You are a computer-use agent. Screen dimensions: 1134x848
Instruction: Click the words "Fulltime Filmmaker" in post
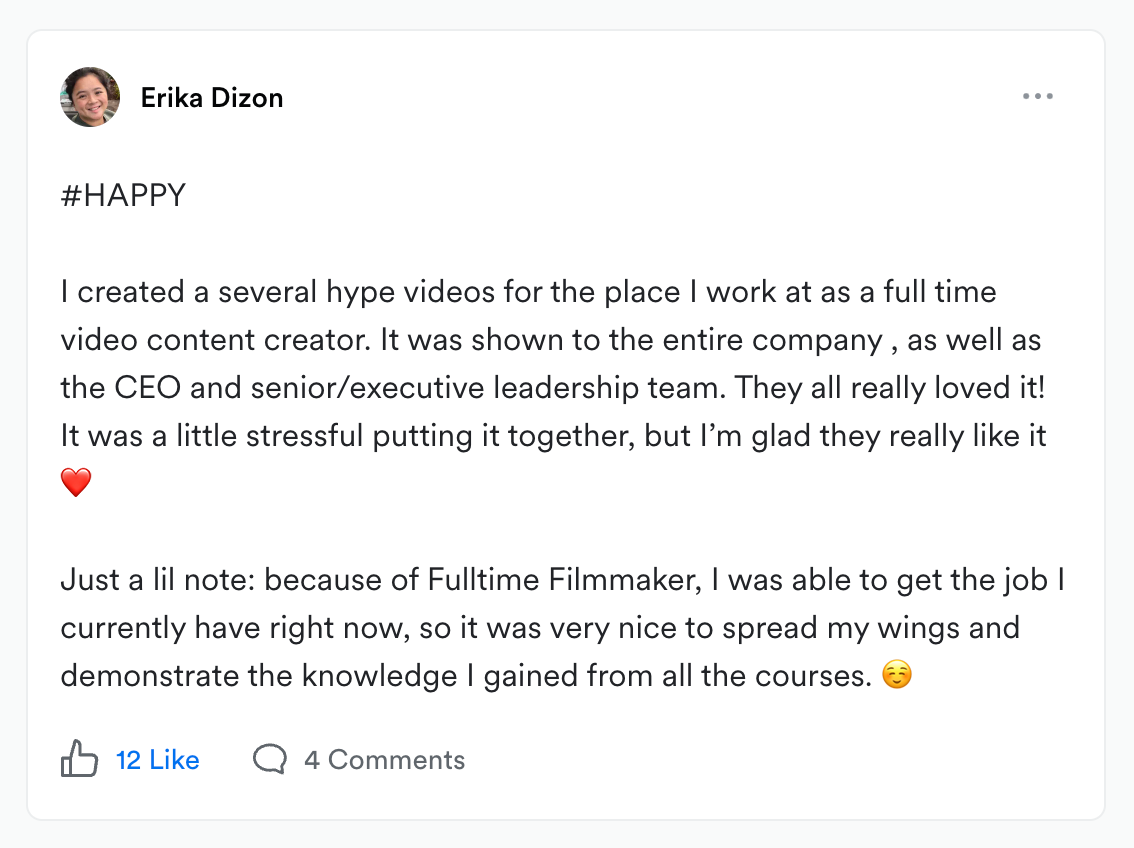565,580
